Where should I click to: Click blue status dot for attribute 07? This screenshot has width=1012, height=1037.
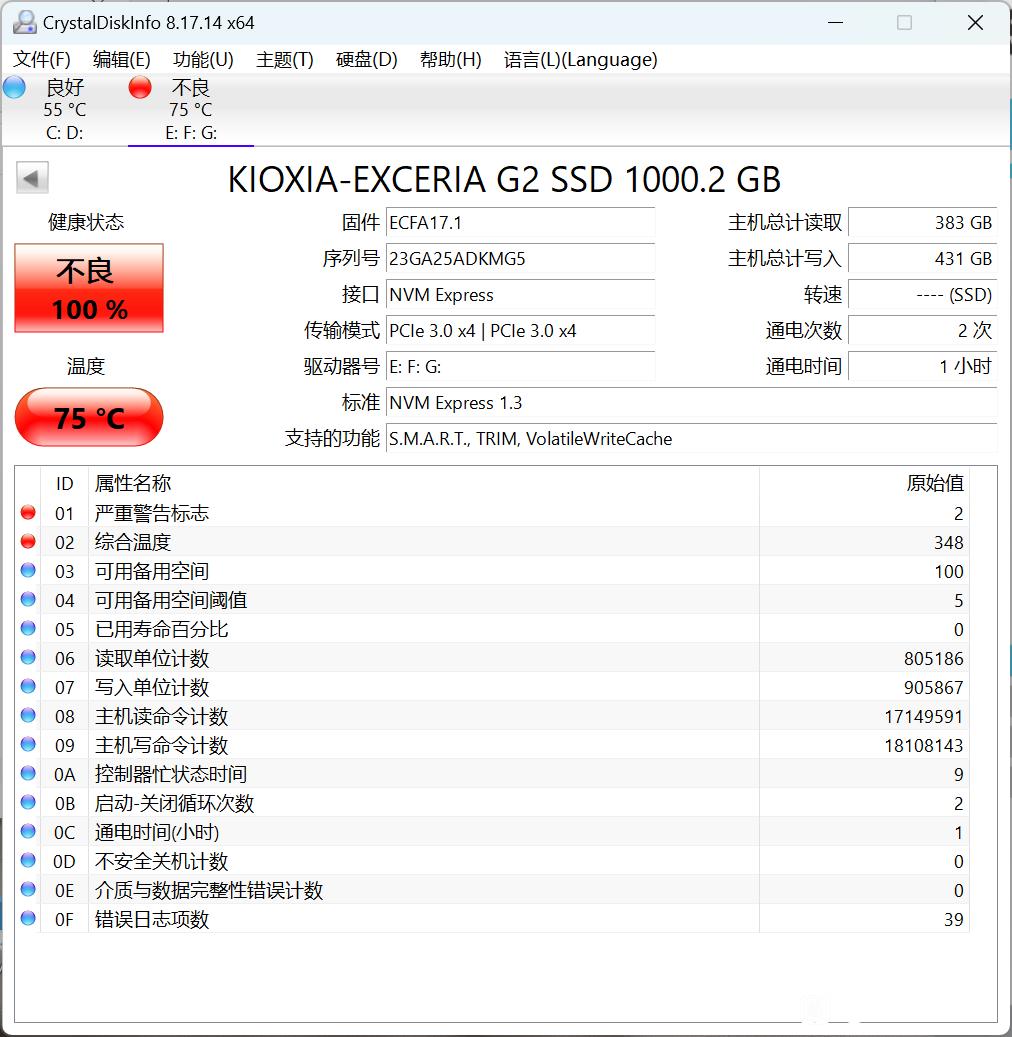point(28,686)
